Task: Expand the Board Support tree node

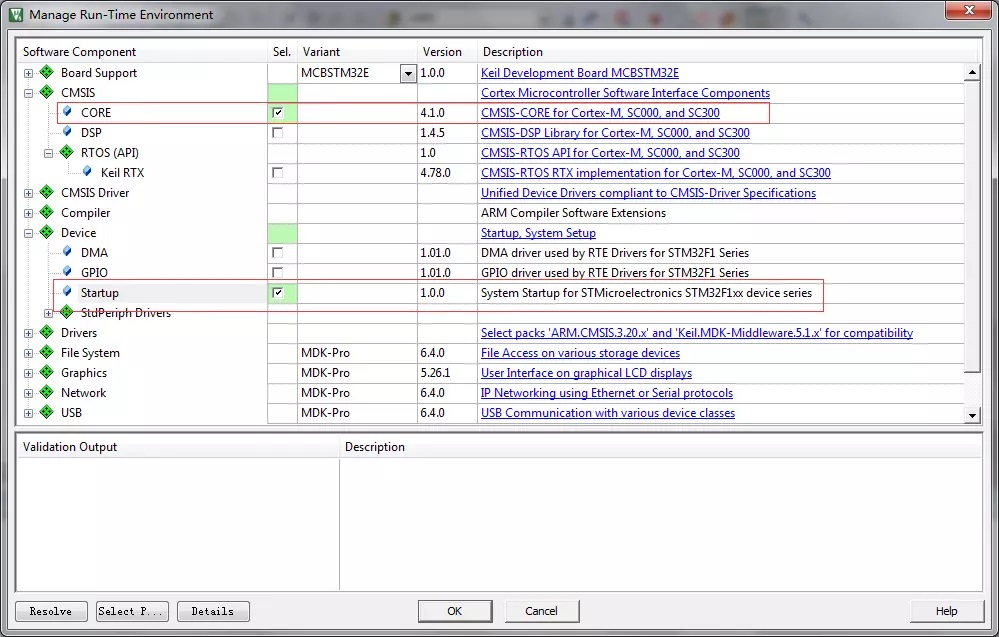Action: pos(28,73)
